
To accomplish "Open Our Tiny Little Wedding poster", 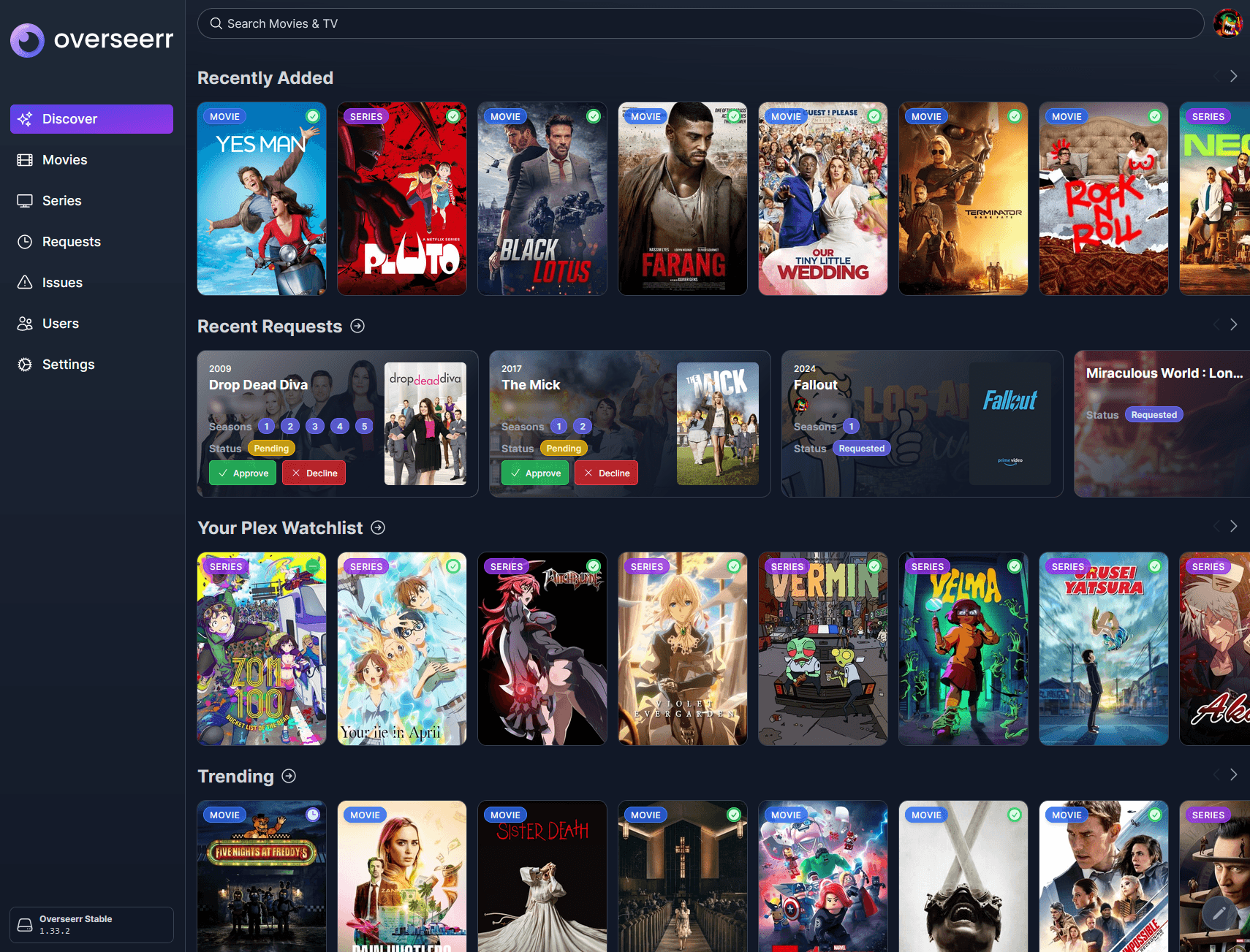I will click(x=823, y=199).
